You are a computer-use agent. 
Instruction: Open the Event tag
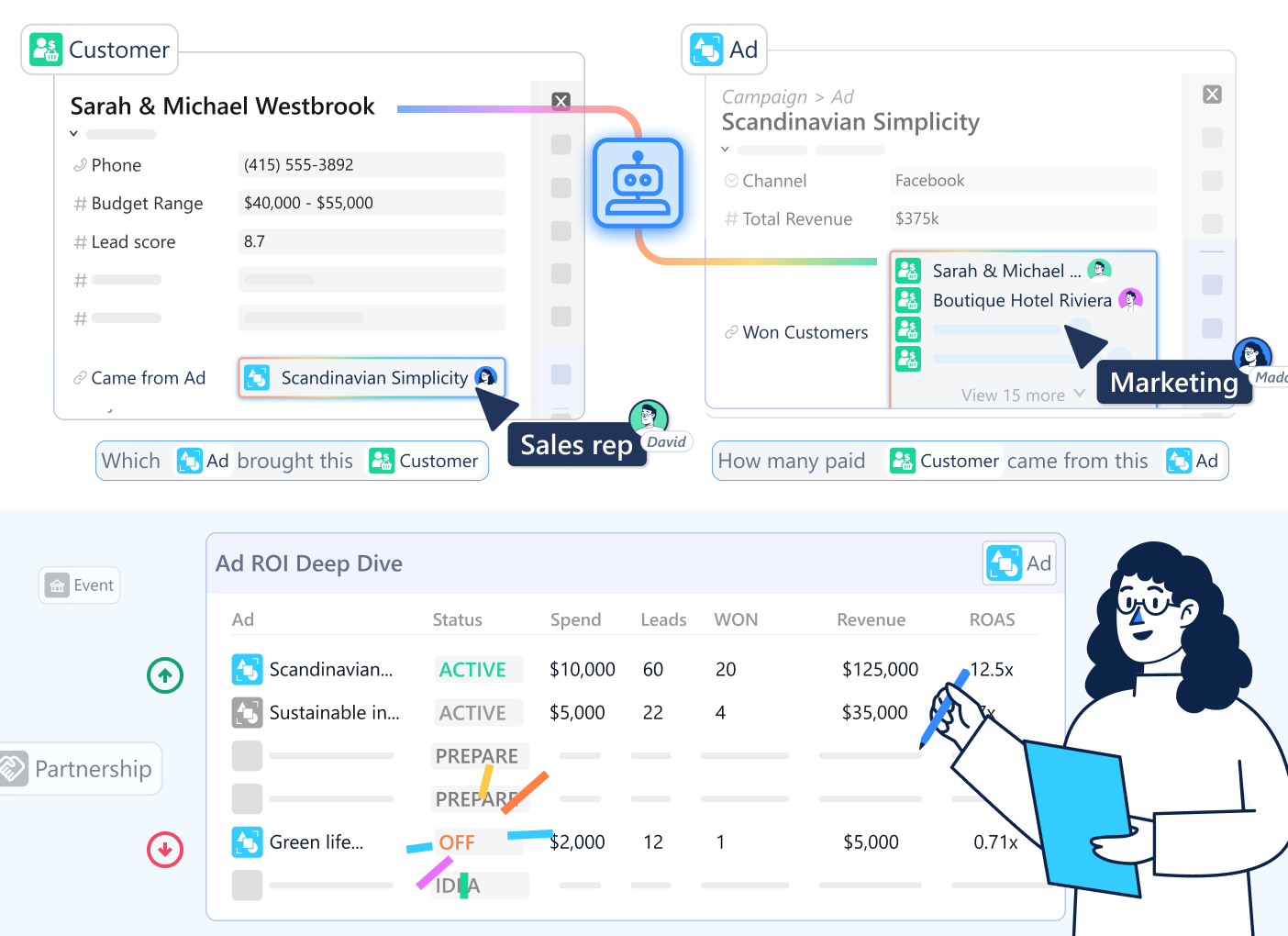(80, 585)
